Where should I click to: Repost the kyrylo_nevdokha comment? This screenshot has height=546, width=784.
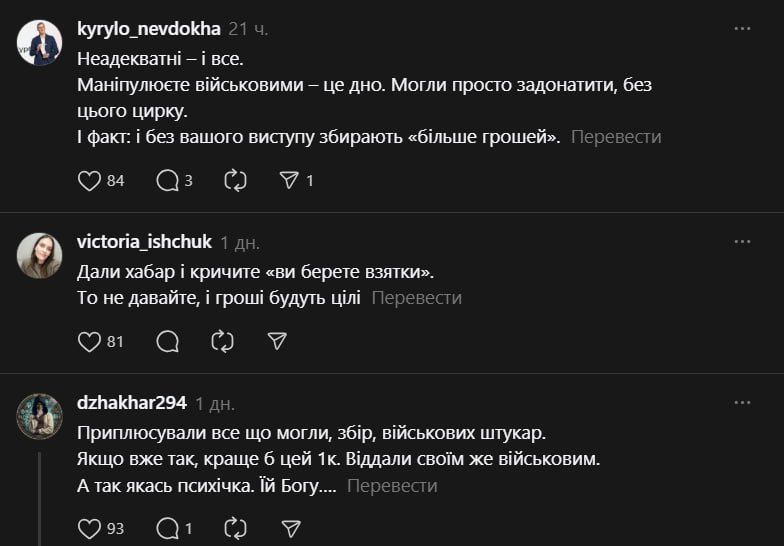(235, 180)
